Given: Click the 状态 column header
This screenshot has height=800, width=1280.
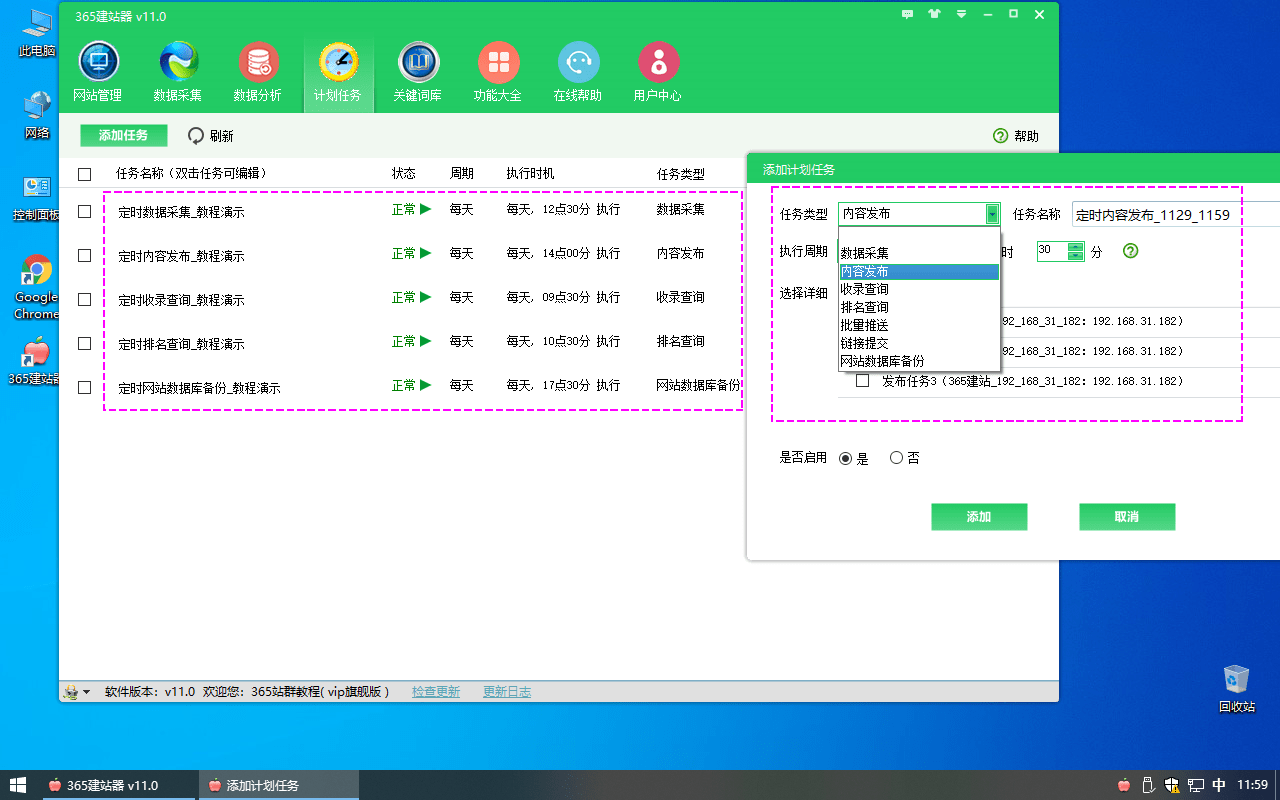Looking at the screenshot, I should [x=404, y=173].
